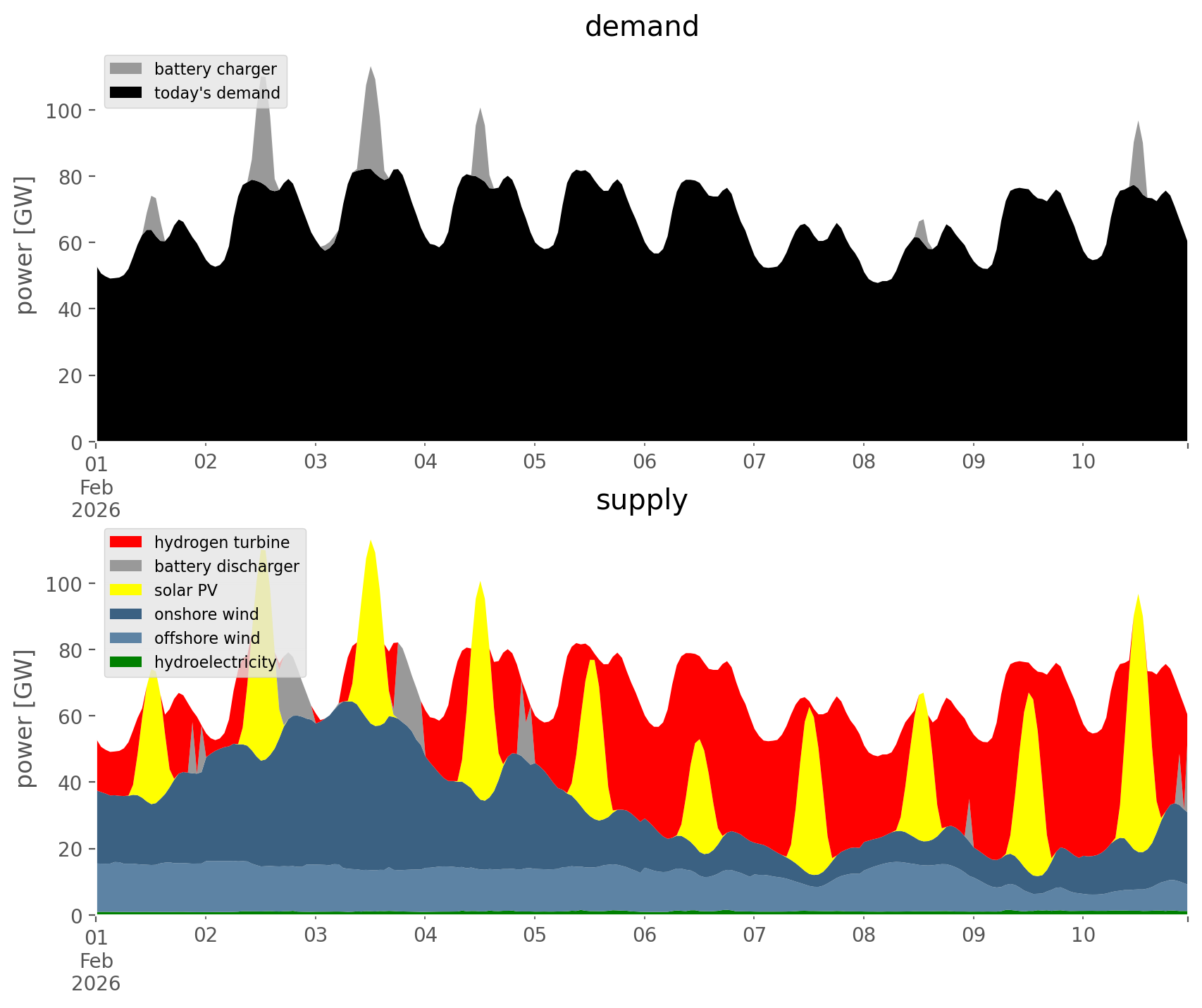Click the 'demand' chart title

(641, 27)
